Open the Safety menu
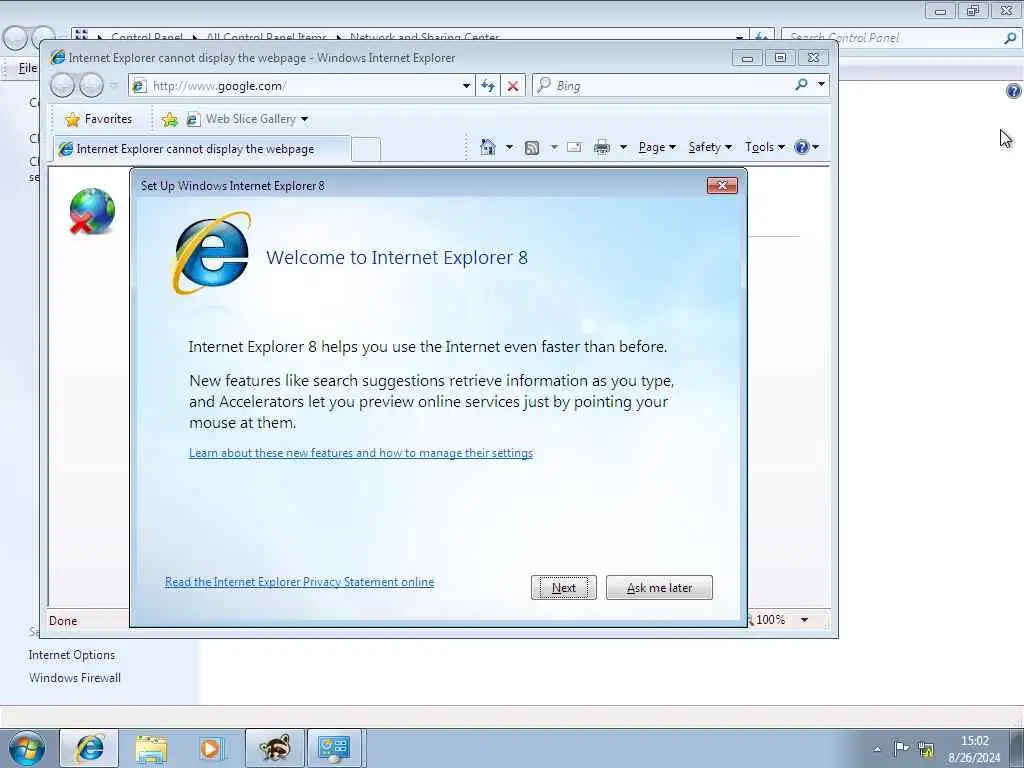This screenshot has width=1024, height=768. pyautogui.click(x=710, y=147)
